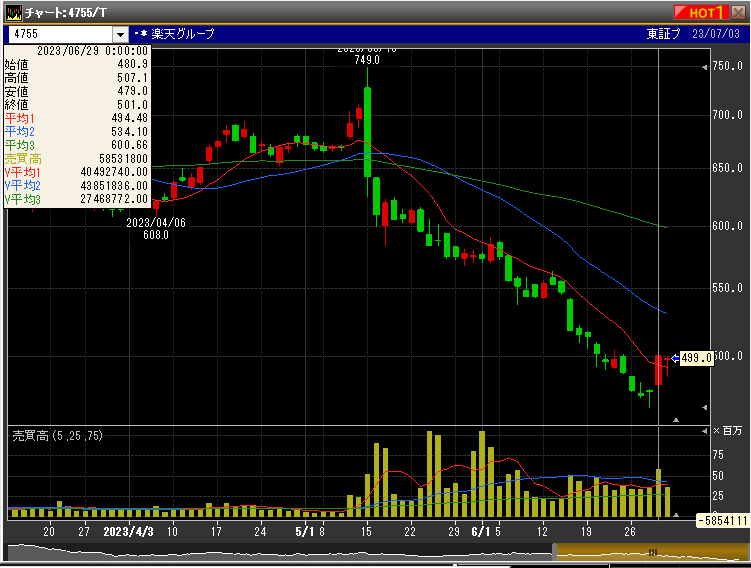
Task: Click the 東証プ market label
Action: pyautogui.click(x=663, y=34)
